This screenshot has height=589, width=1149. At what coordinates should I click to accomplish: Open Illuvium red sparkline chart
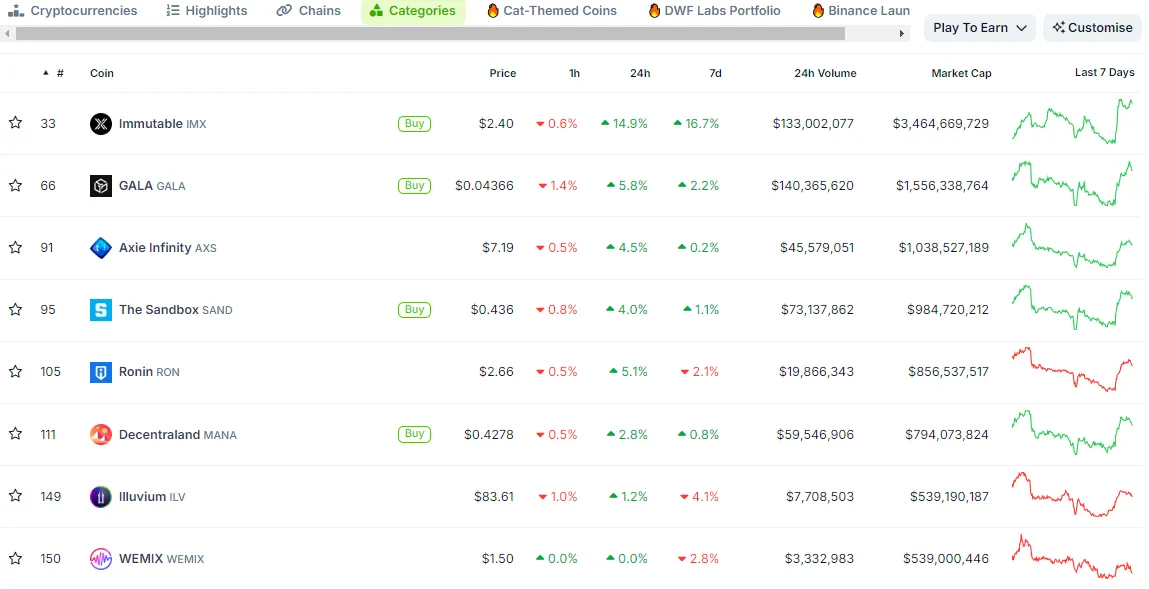1073,494
